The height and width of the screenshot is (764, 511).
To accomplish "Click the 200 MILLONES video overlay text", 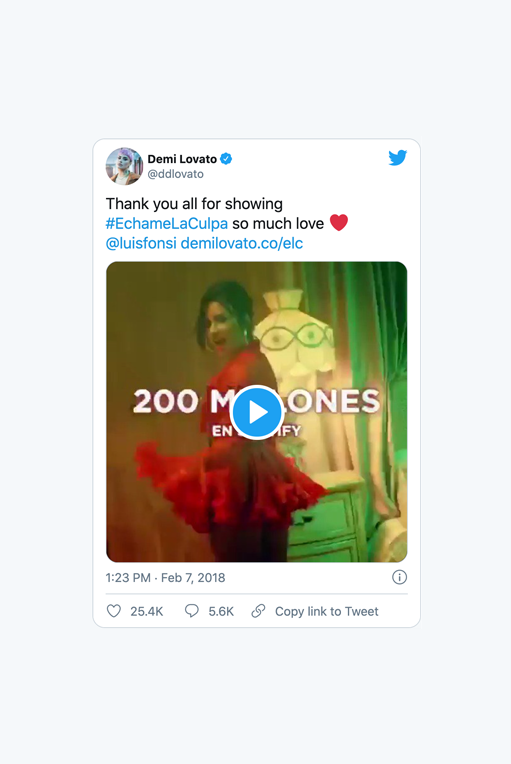I will click(x=256, y=401).
